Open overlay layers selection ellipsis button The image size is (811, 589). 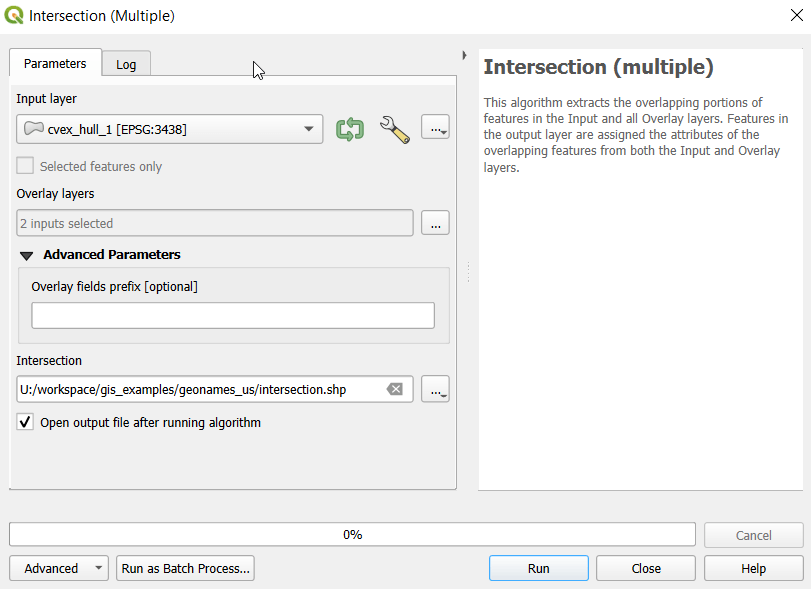coord(435,223)
